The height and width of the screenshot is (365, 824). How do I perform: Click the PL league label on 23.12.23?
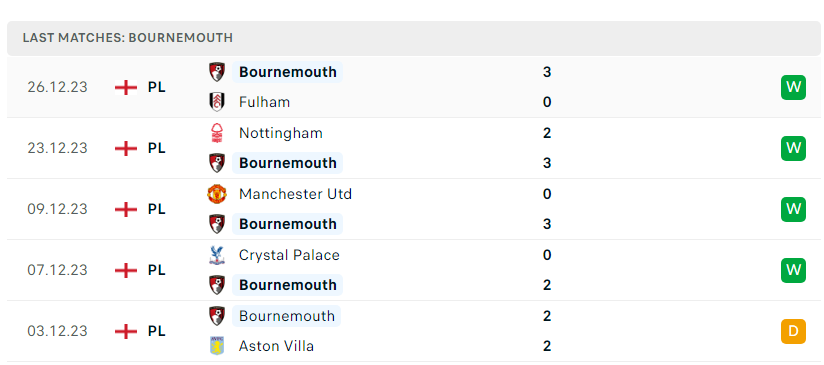tap(157, 148)
